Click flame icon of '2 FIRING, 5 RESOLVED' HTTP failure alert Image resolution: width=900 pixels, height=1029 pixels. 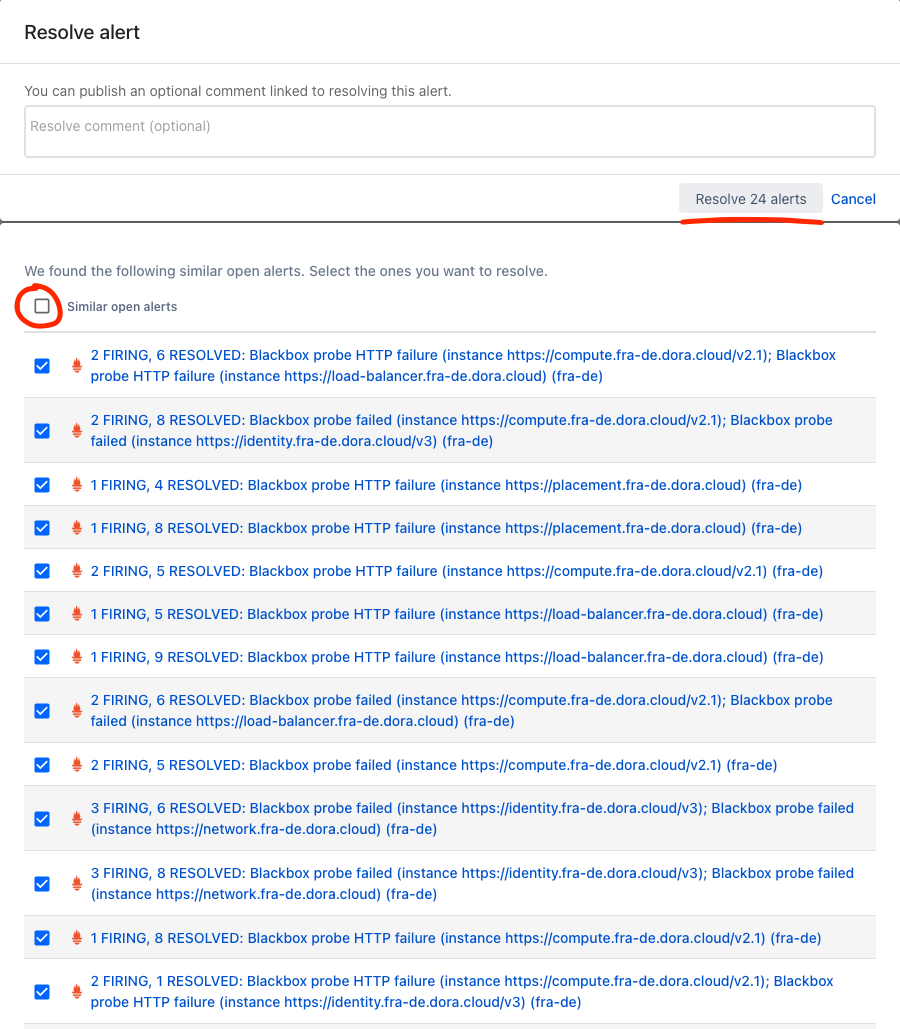pyautogui.click(x=77, y=571)
